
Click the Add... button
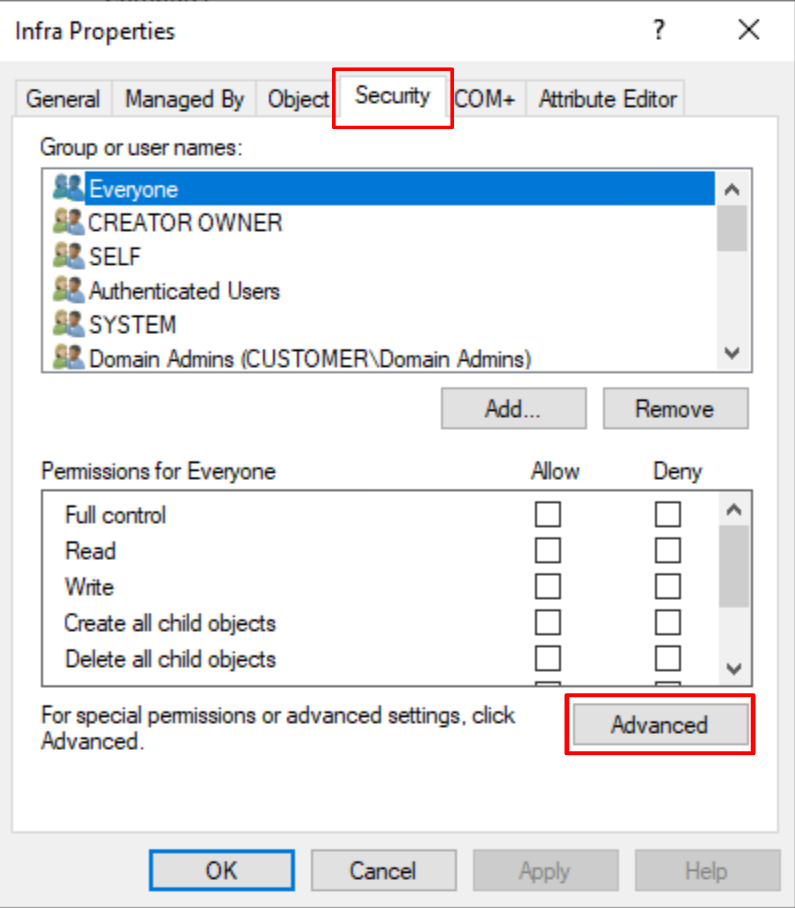pyautogui.click(x=513, y=408)
